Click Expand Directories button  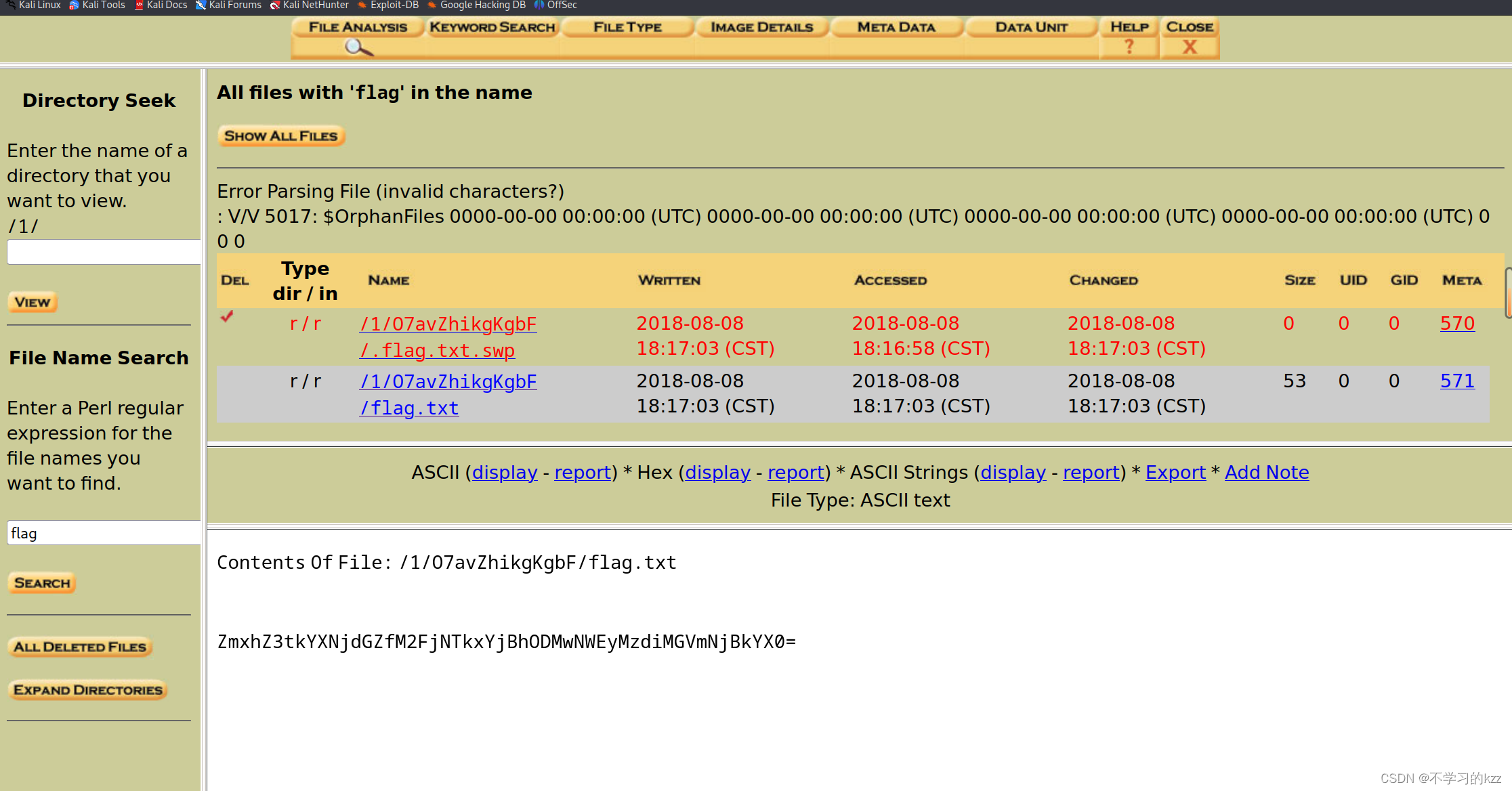click(88, 690)
